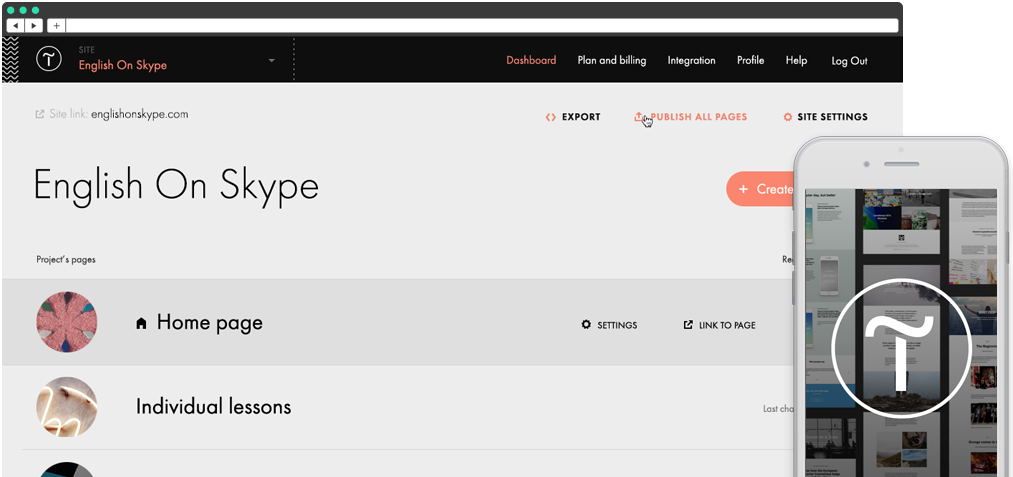Click the browser back arrow button
The image size is (1013, 477).
(x=16, y=25)
